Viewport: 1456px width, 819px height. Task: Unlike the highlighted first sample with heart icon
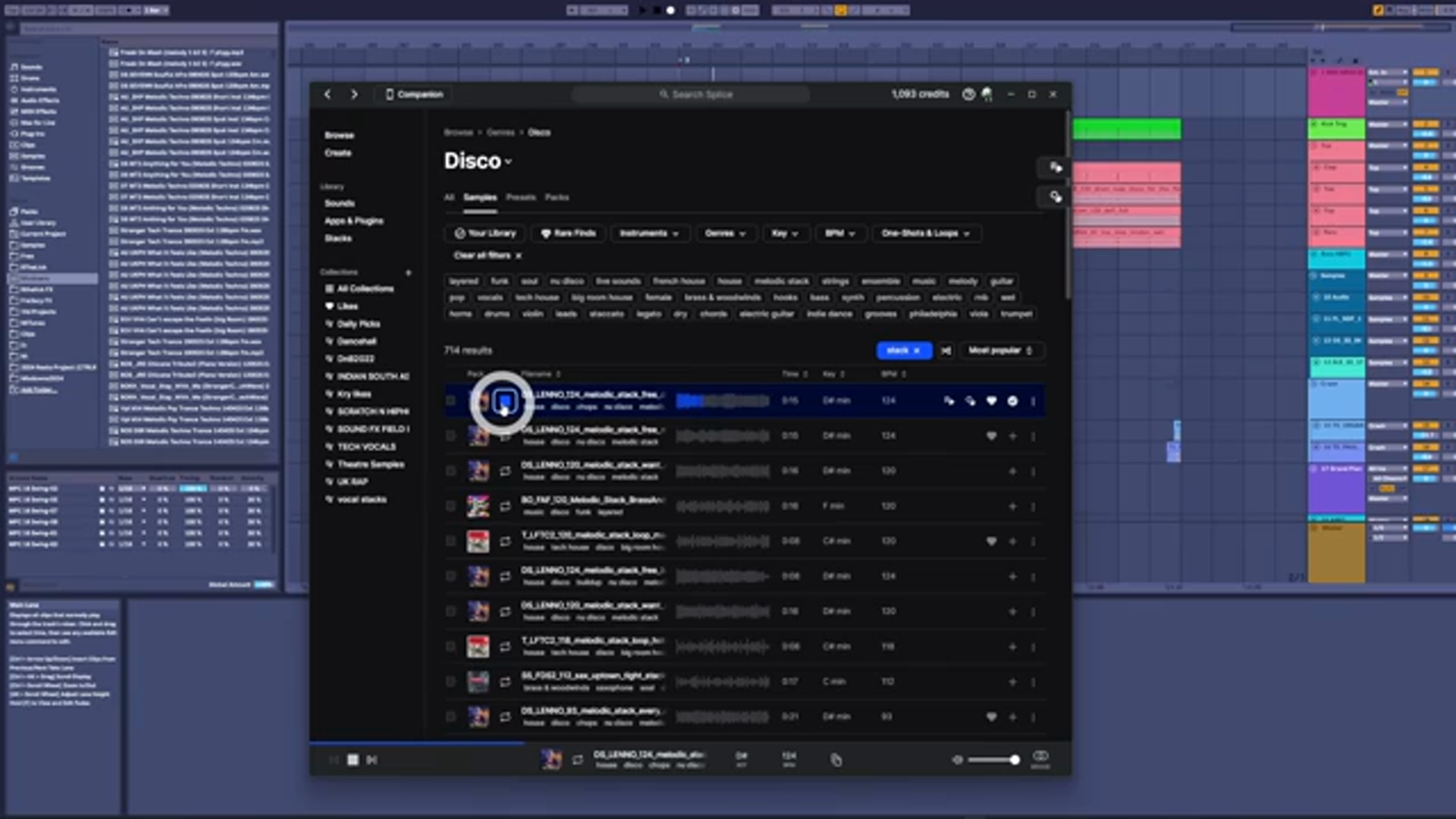(991, 401)
